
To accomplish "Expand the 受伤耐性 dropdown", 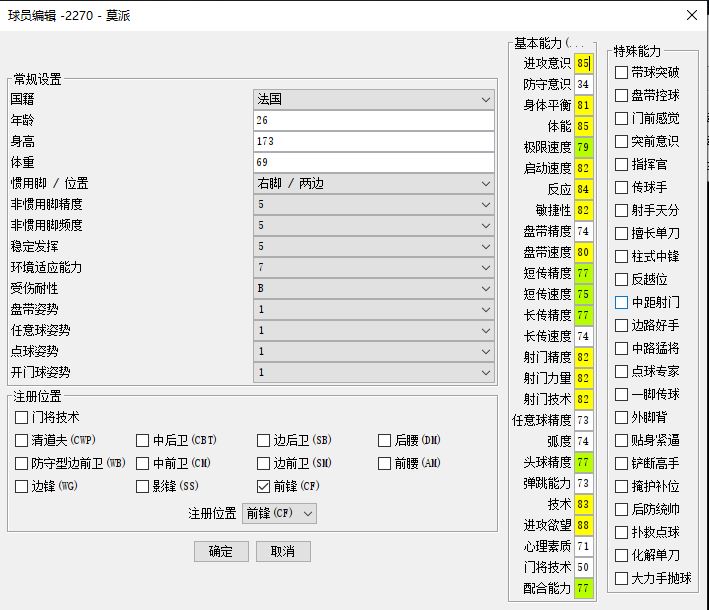I will [373, 289].
